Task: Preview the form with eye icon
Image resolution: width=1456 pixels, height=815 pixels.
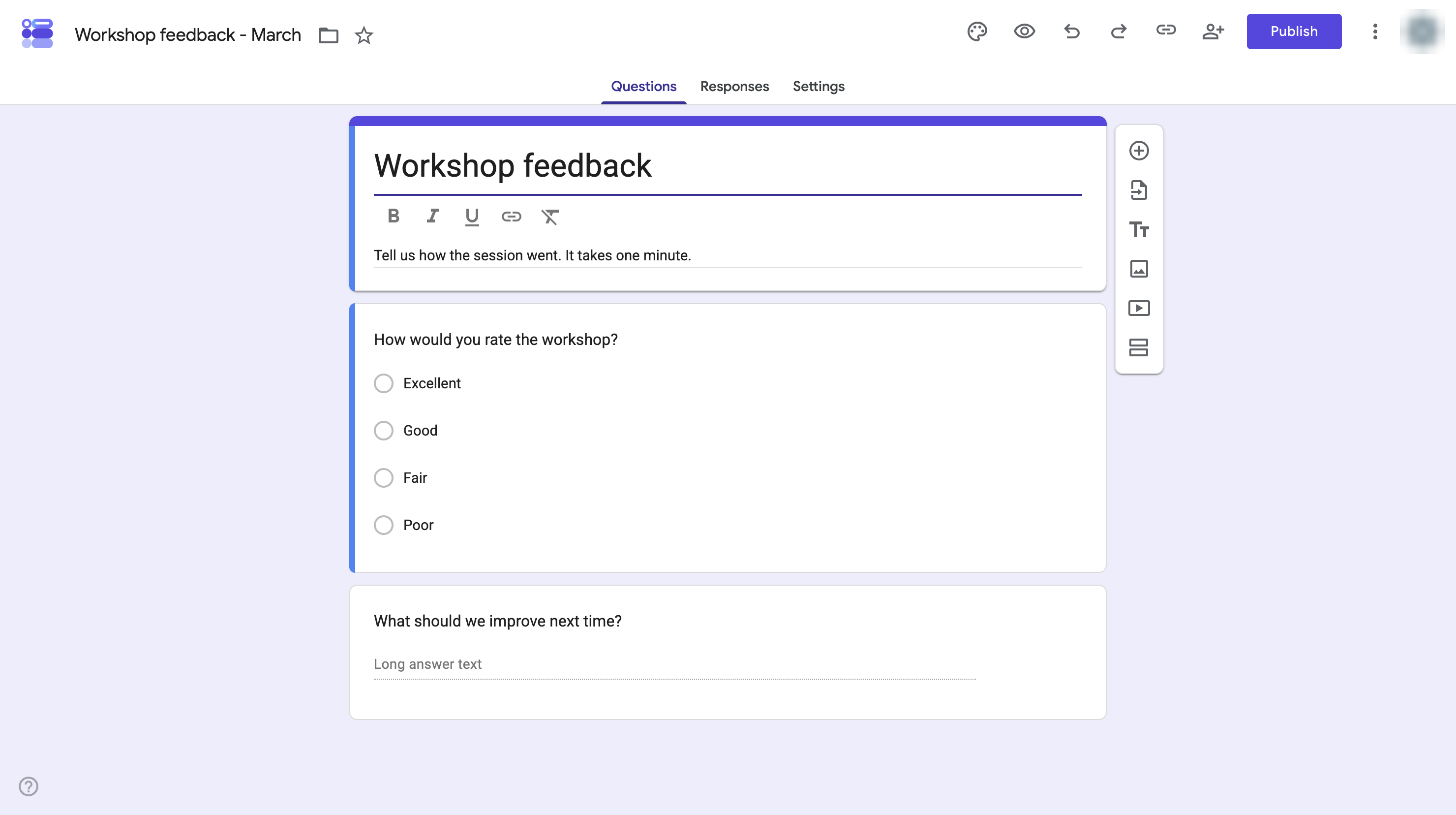Action: (1024, 31)
